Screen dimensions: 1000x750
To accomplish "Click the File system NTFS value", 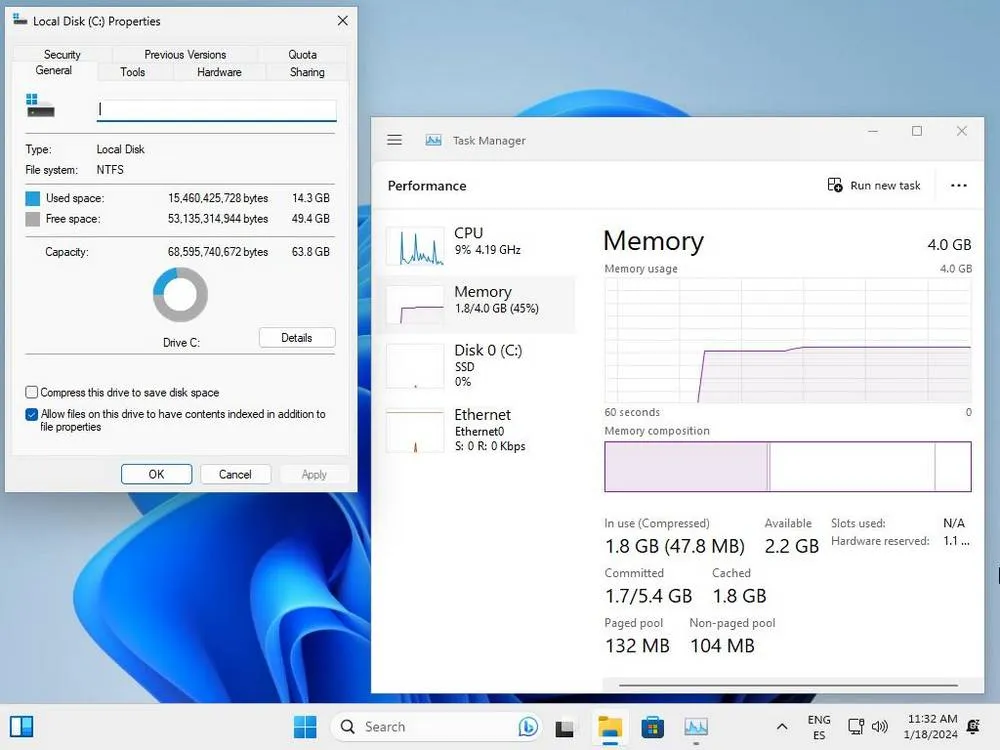I will [x=110, y=170].
